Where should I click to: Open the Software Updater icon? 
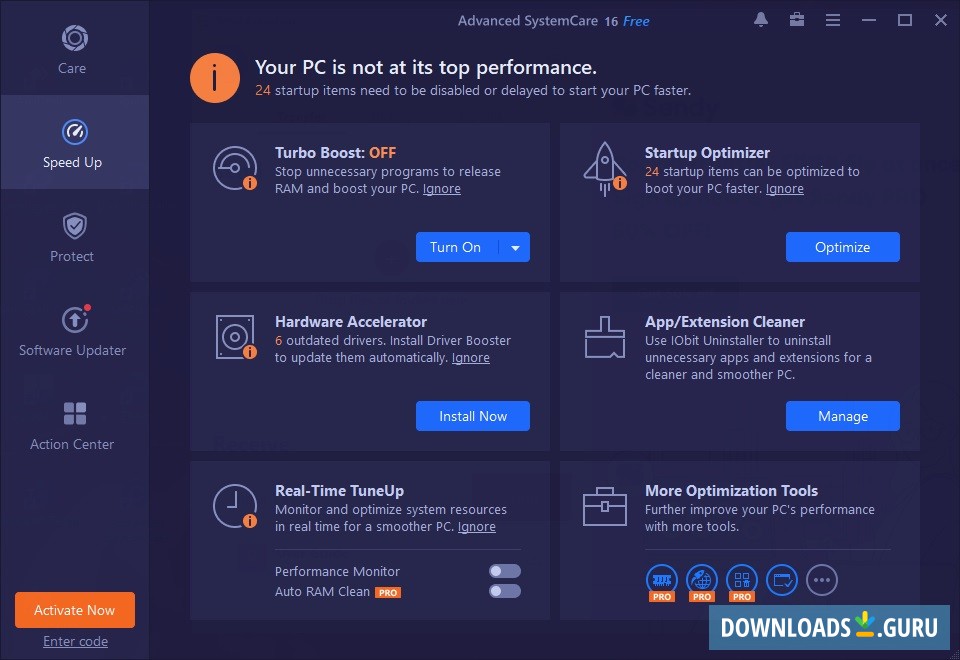75,319
